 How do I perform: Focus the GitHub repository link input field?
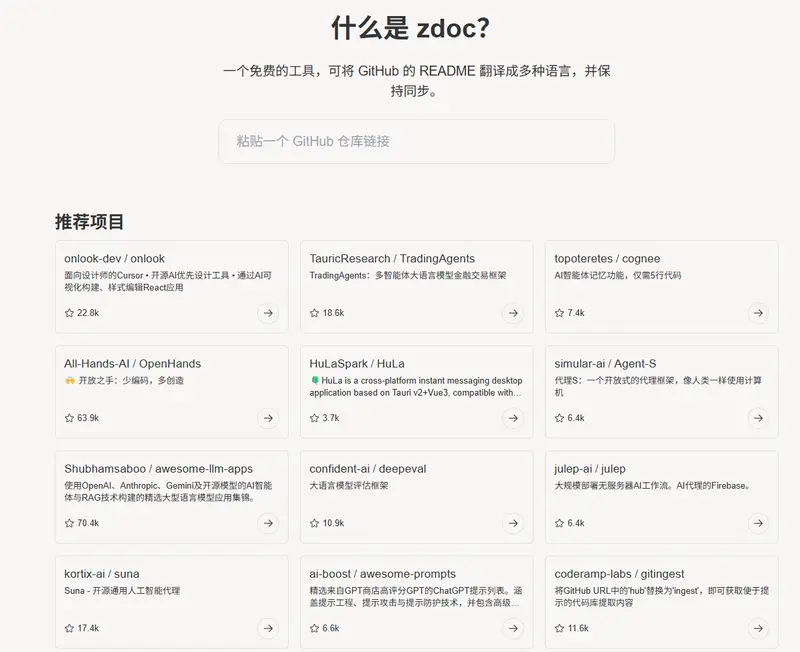(416, 142)
